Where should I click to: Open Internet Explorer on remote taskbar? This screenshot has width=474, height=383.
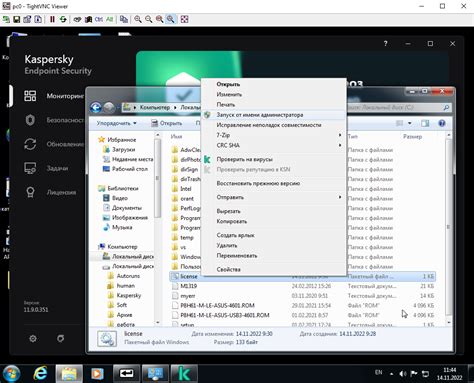click(40, 373)
